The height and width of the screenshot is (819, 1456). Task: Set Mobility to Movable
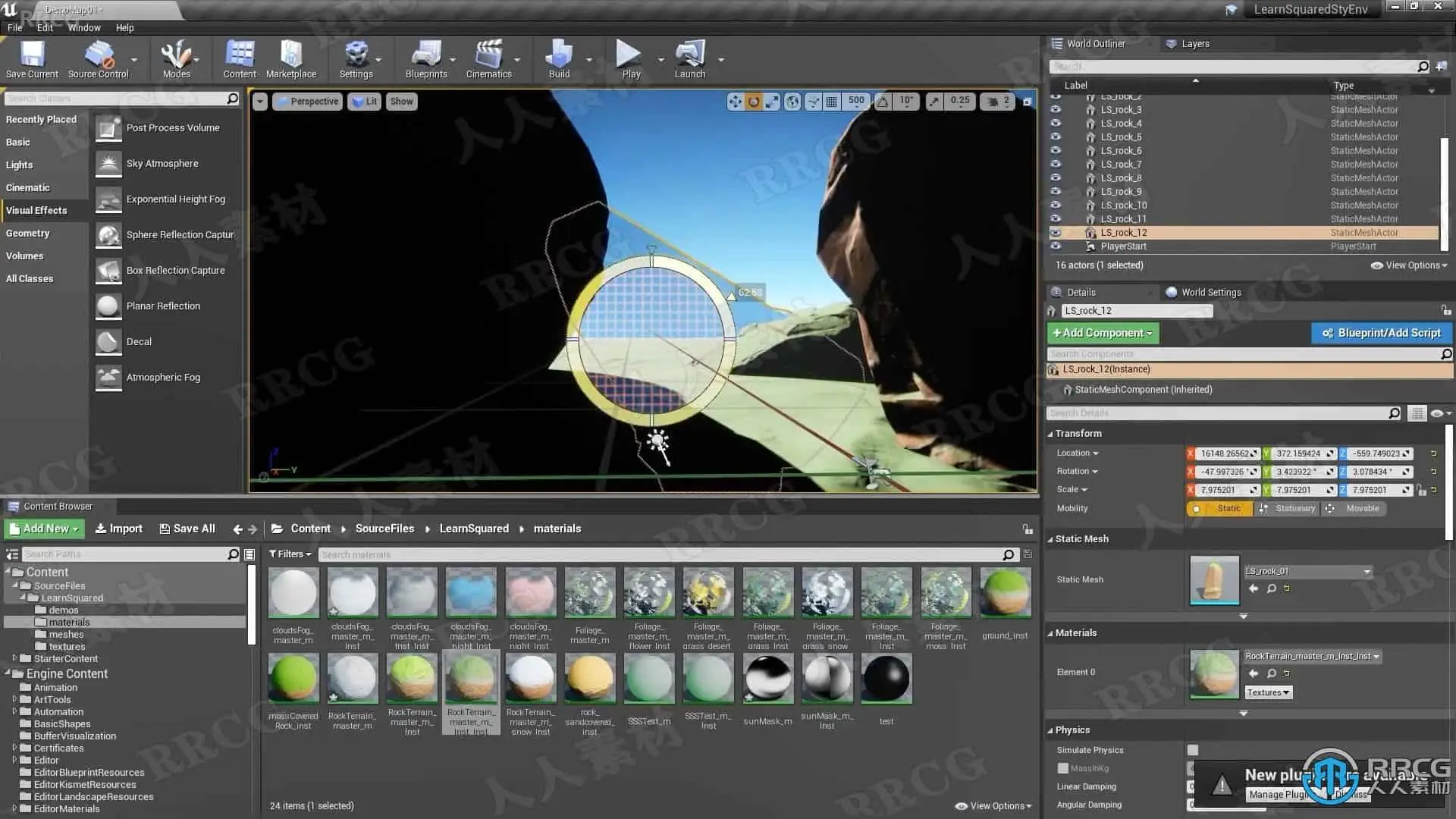1354,509
